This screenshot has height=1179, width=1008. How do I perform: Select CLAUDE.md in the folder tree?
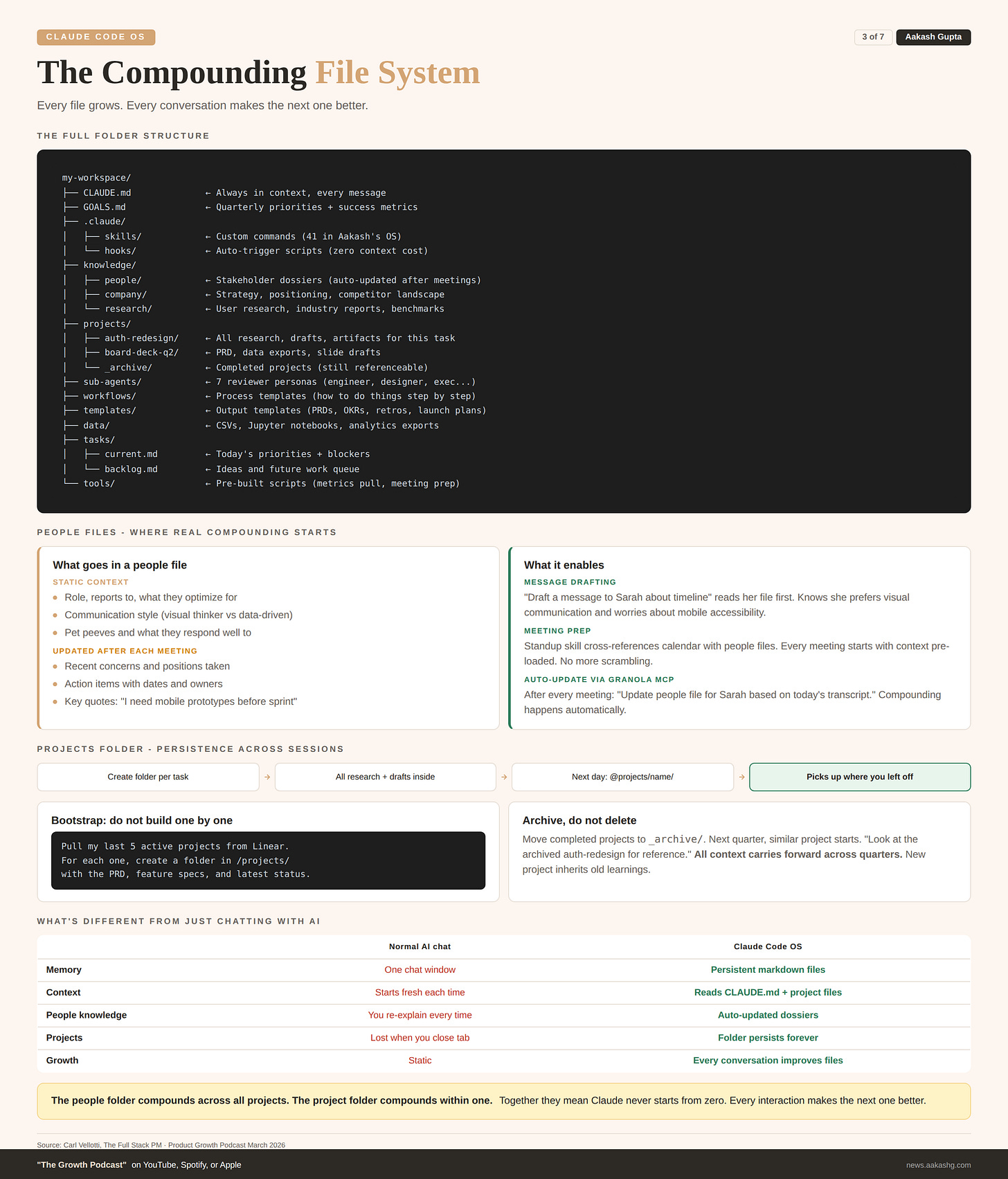point(107,192)
